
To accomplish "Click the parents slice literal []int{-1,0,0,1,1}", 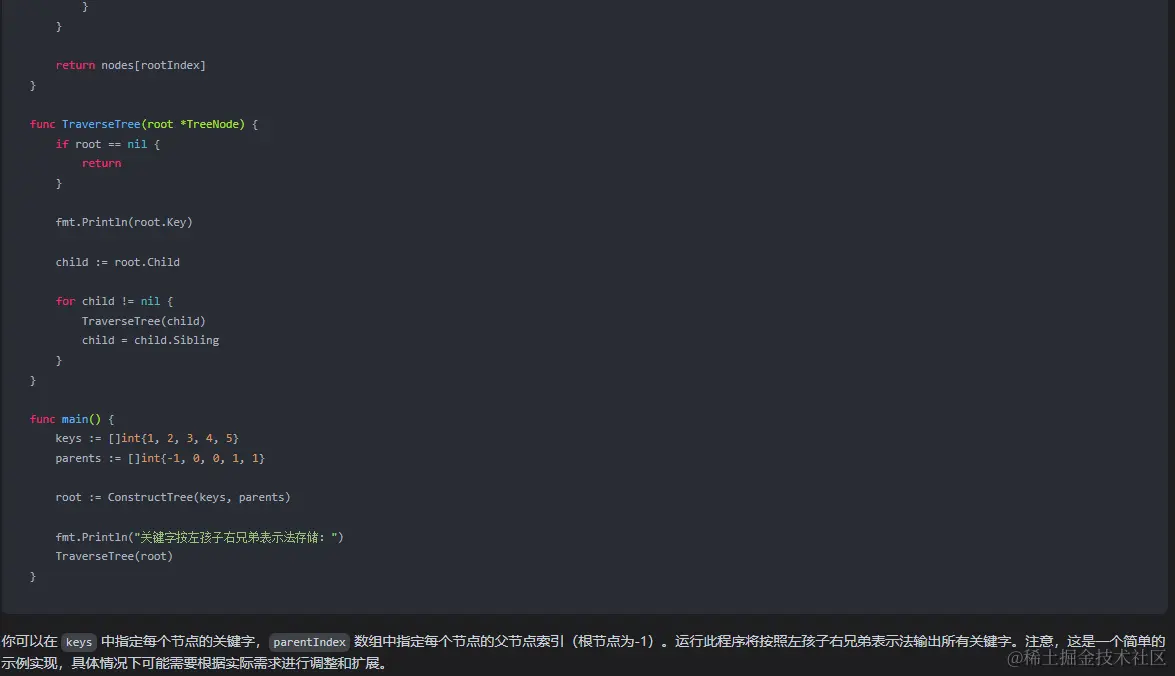I will pos(197,457).
